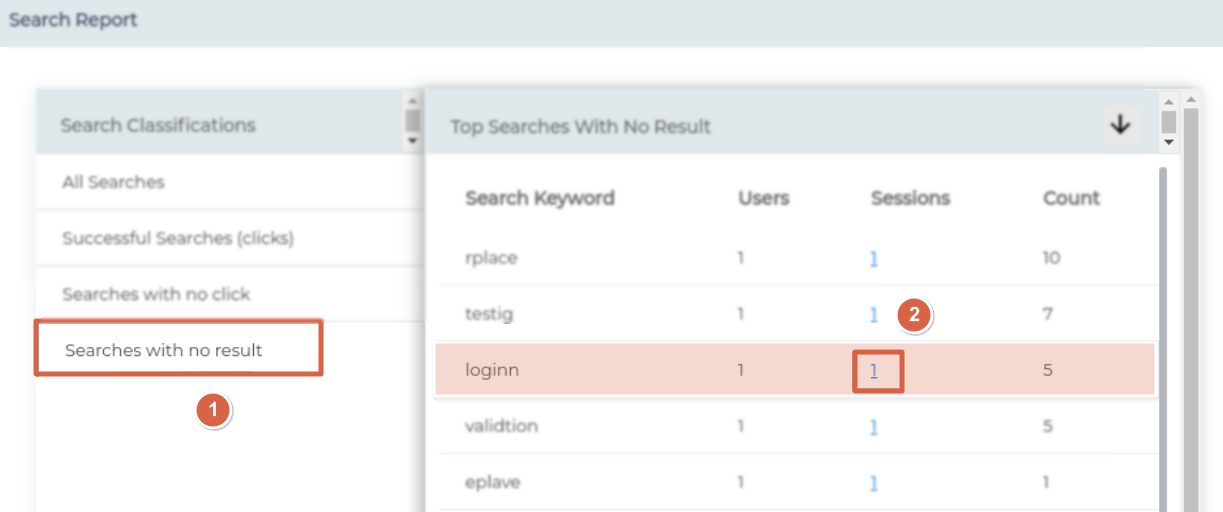Screen dimensions: 1223x512
Task: Choose Searches with no click
Action: coord(156,294)
